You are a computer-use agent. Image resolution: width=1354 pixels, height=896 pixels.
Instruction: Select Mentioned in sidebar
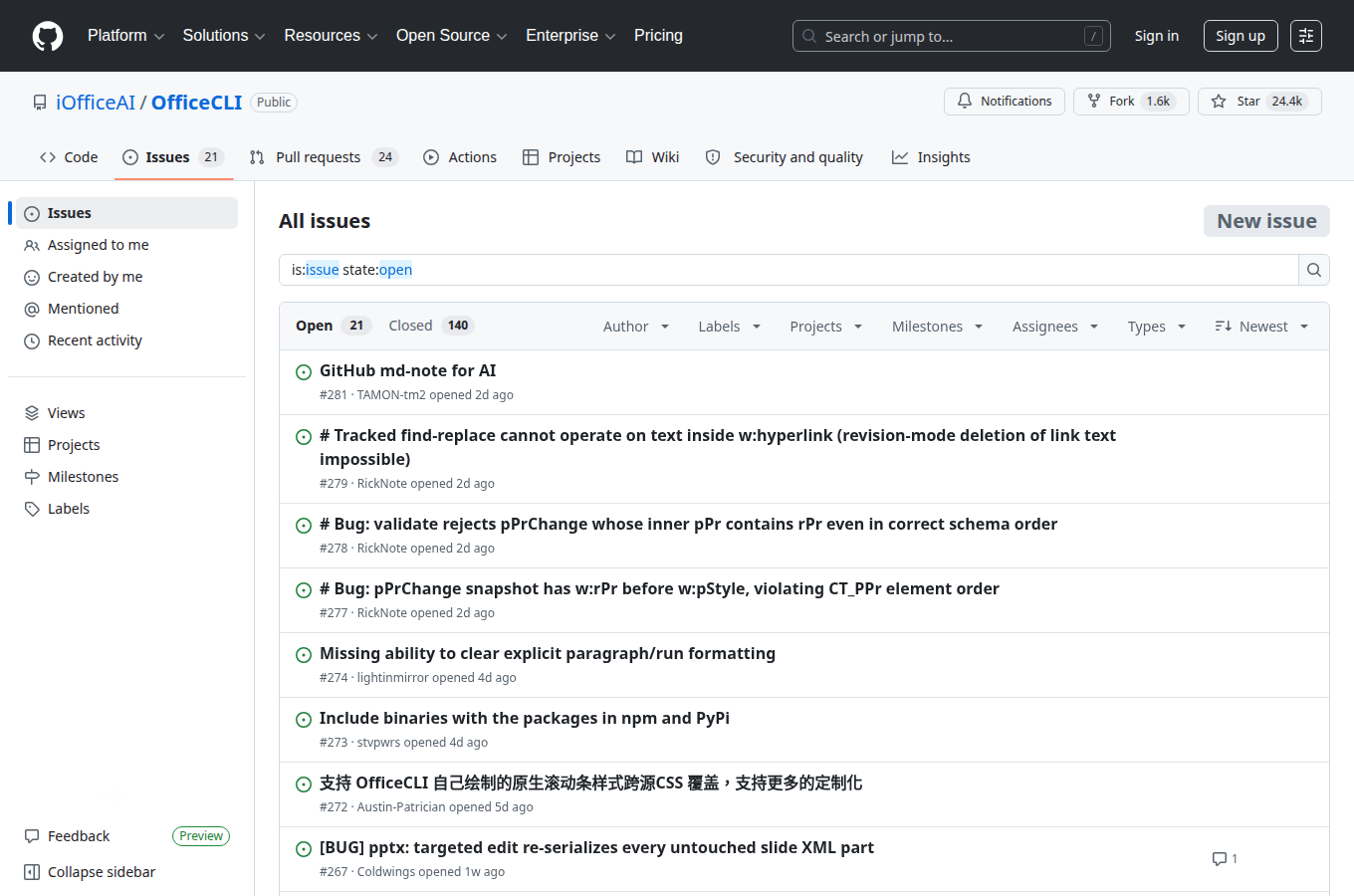126,309
